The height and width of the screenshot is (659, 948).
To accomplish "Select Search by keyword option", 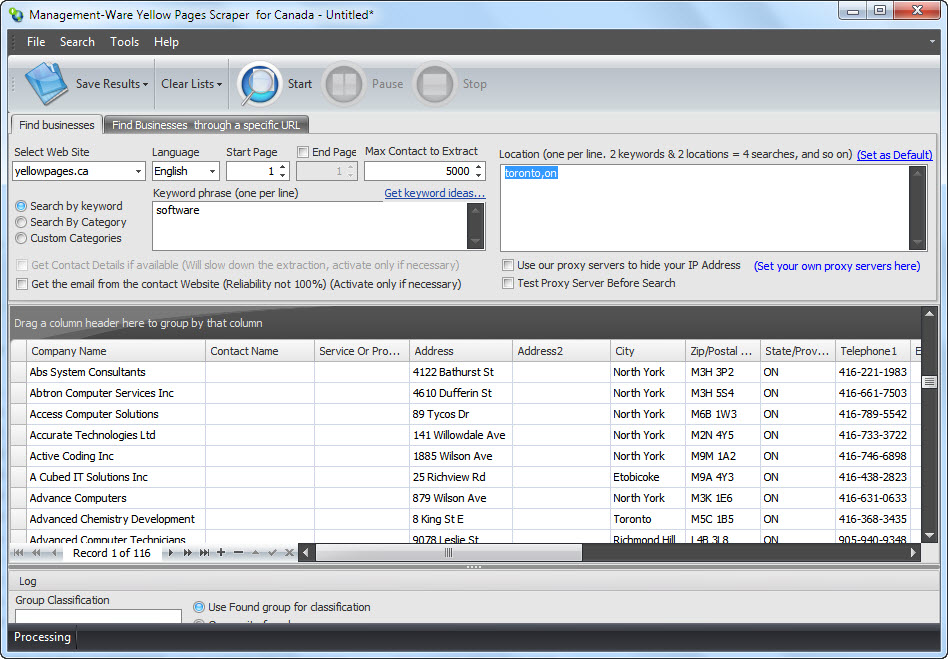I will pos(21,206).
